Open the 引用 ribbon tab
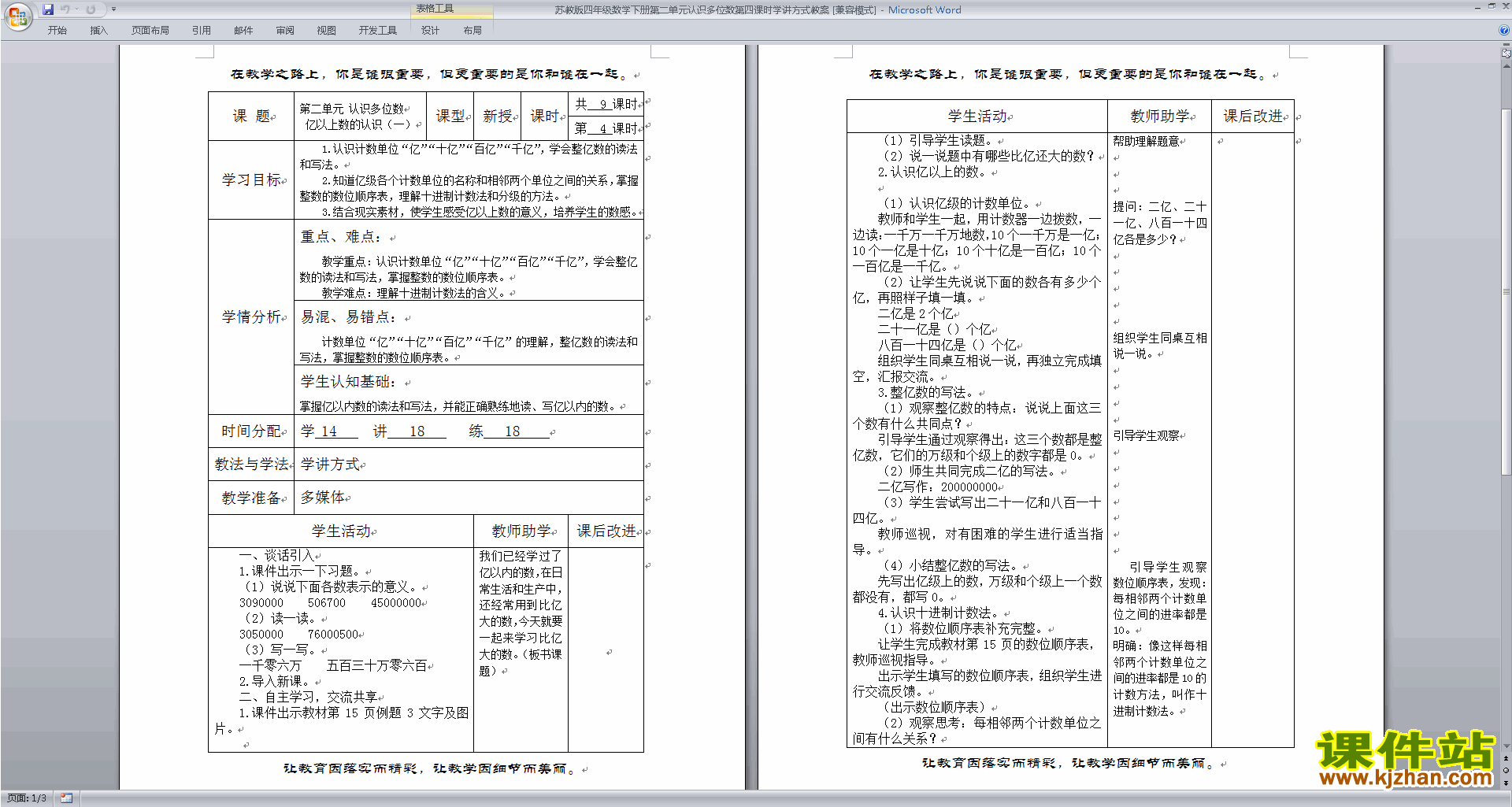1512x807 pixels. click(202, 31)
